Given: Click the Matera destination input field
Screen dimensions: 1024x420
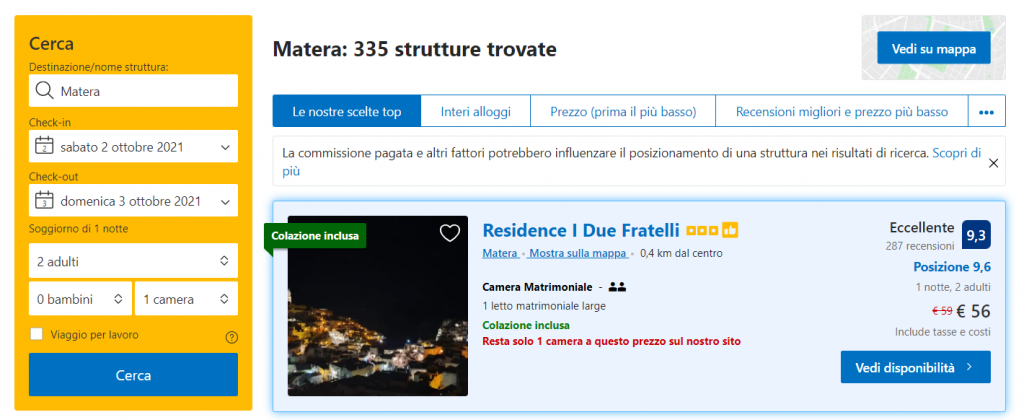Looking at the screenshot, I should click(145, 91).
